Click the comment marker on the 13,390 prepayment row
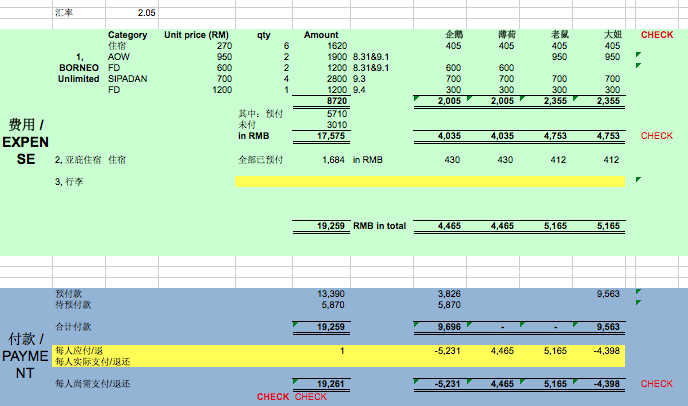Screen dimensions: 688x406 pos(638,291)
